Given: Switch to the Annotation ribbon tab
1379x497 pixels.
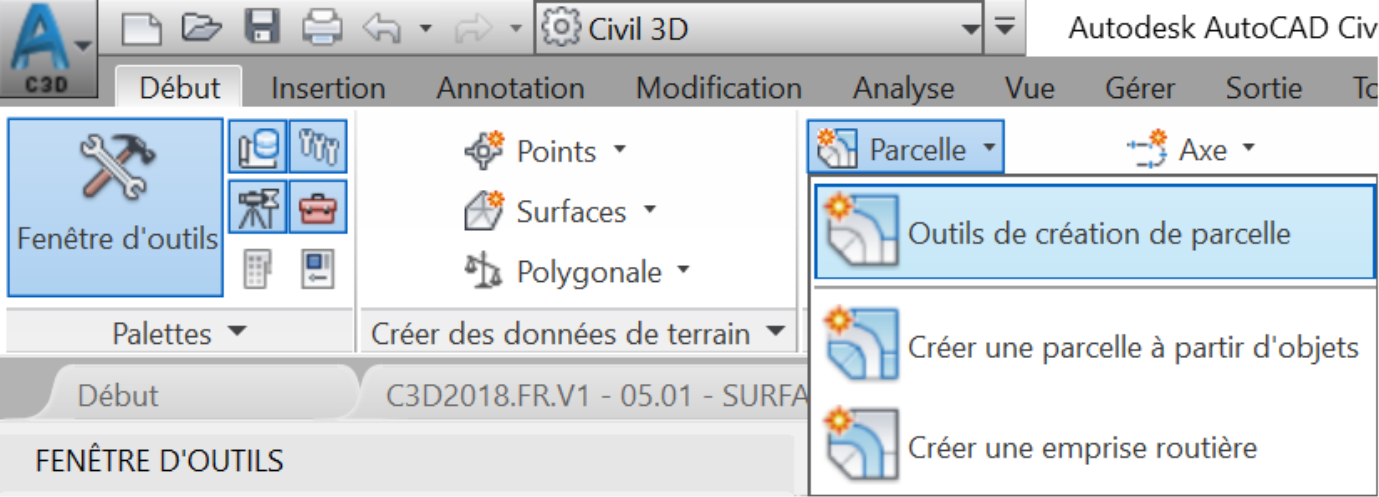Looking at the screenshot, I should tap(510, 88).
